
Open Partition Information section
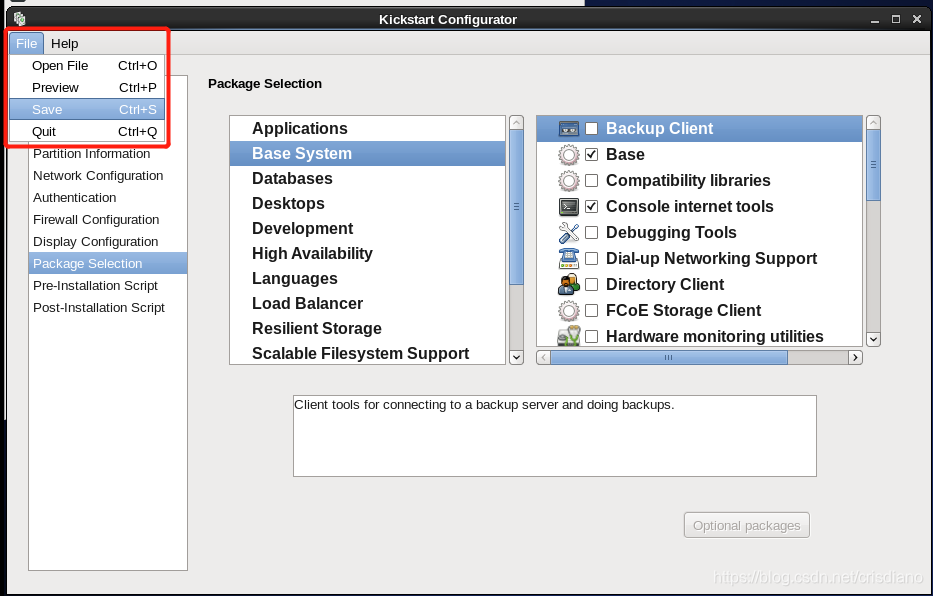click(108, 153)
